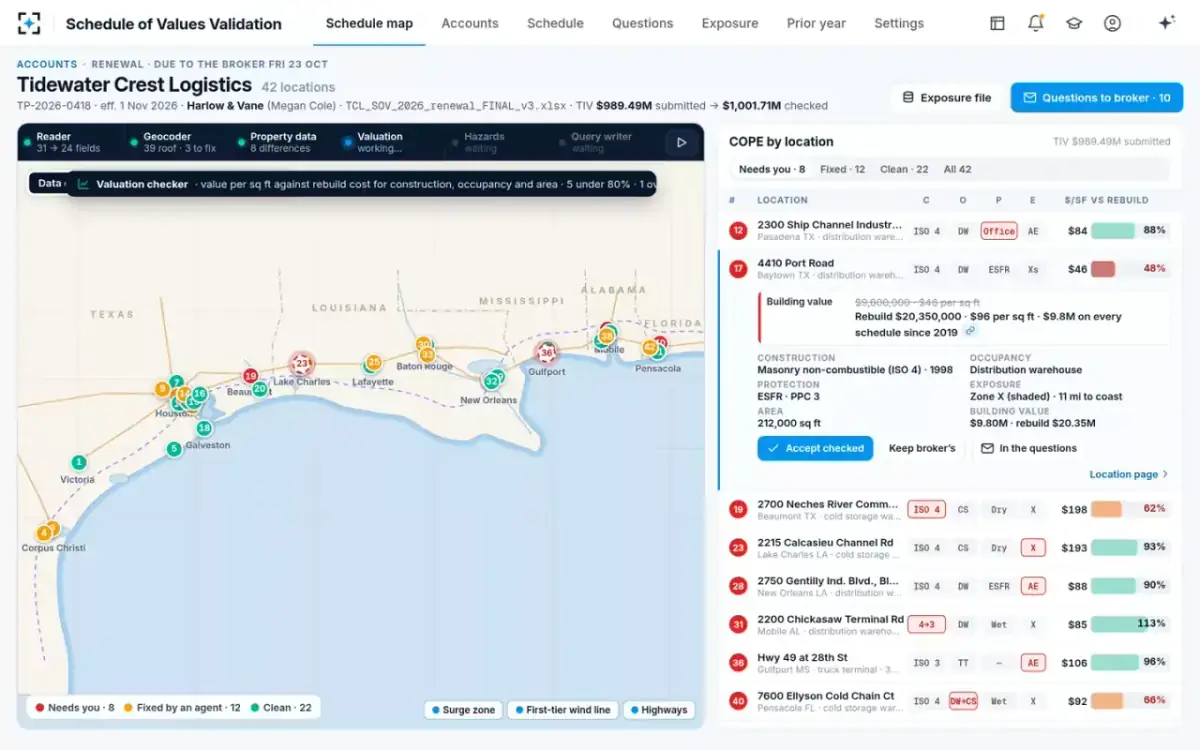Run agents with the play button
This screenshot has width=1200, height=750.
point(681,142)
